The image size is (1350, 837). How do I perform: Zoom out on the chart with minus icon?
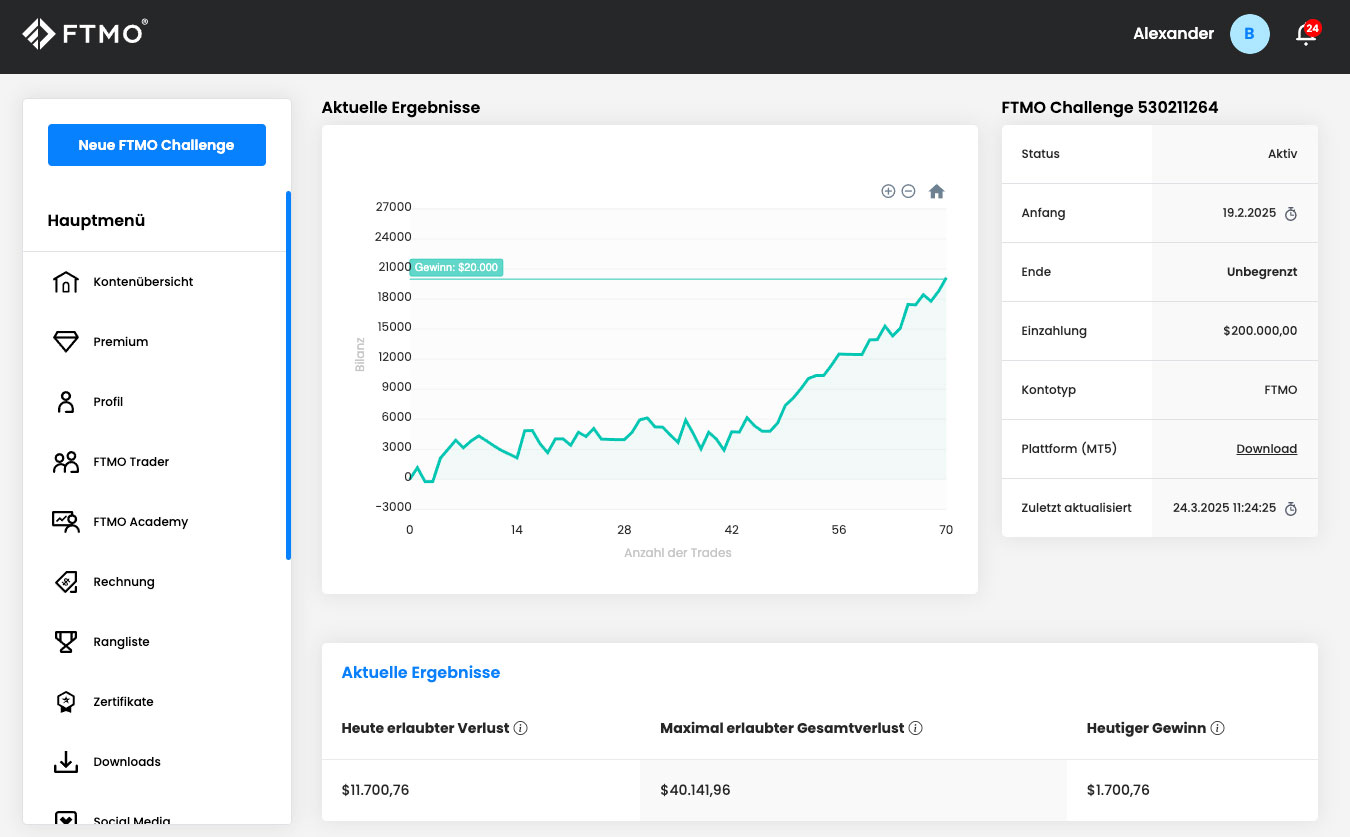908,191
